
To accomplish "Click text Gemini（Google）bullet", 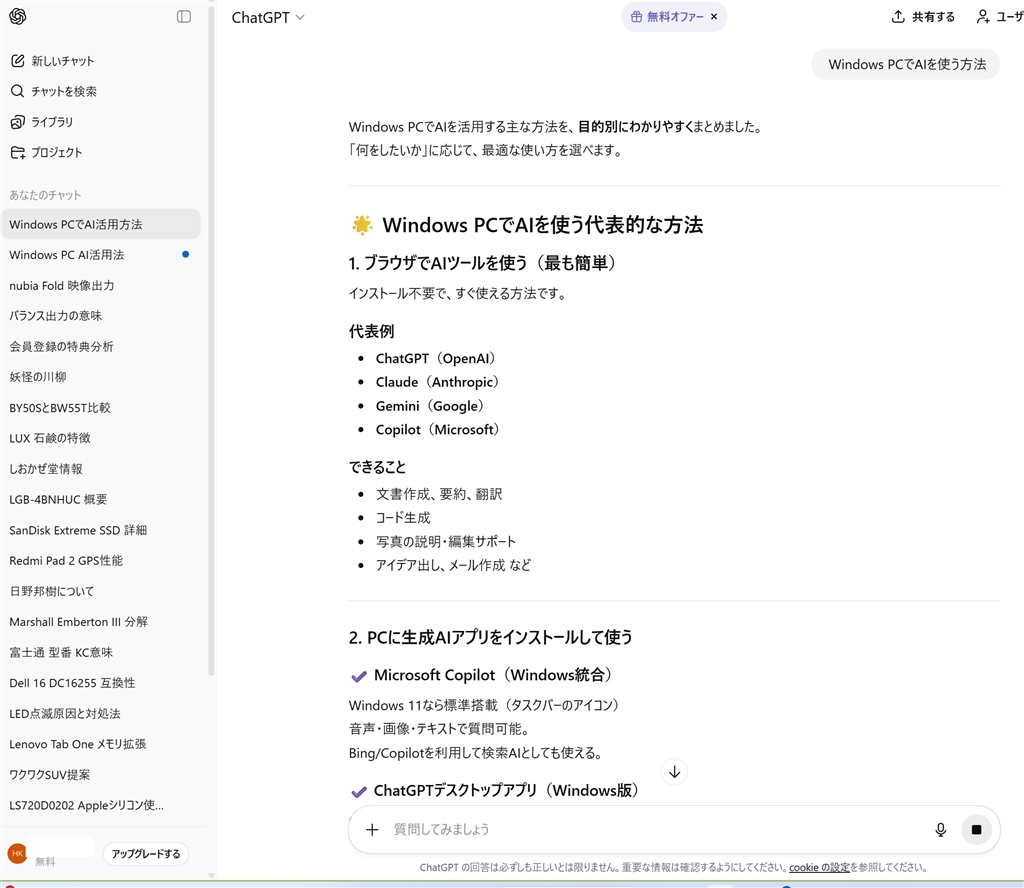I will [x=430, y=406].
